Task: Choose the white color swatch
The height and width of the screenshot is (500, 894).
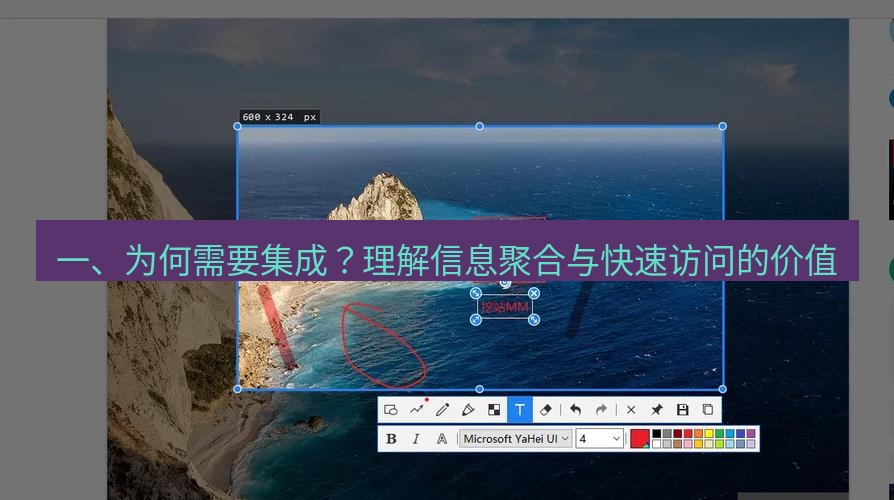Action: click(x=657, y=444)
